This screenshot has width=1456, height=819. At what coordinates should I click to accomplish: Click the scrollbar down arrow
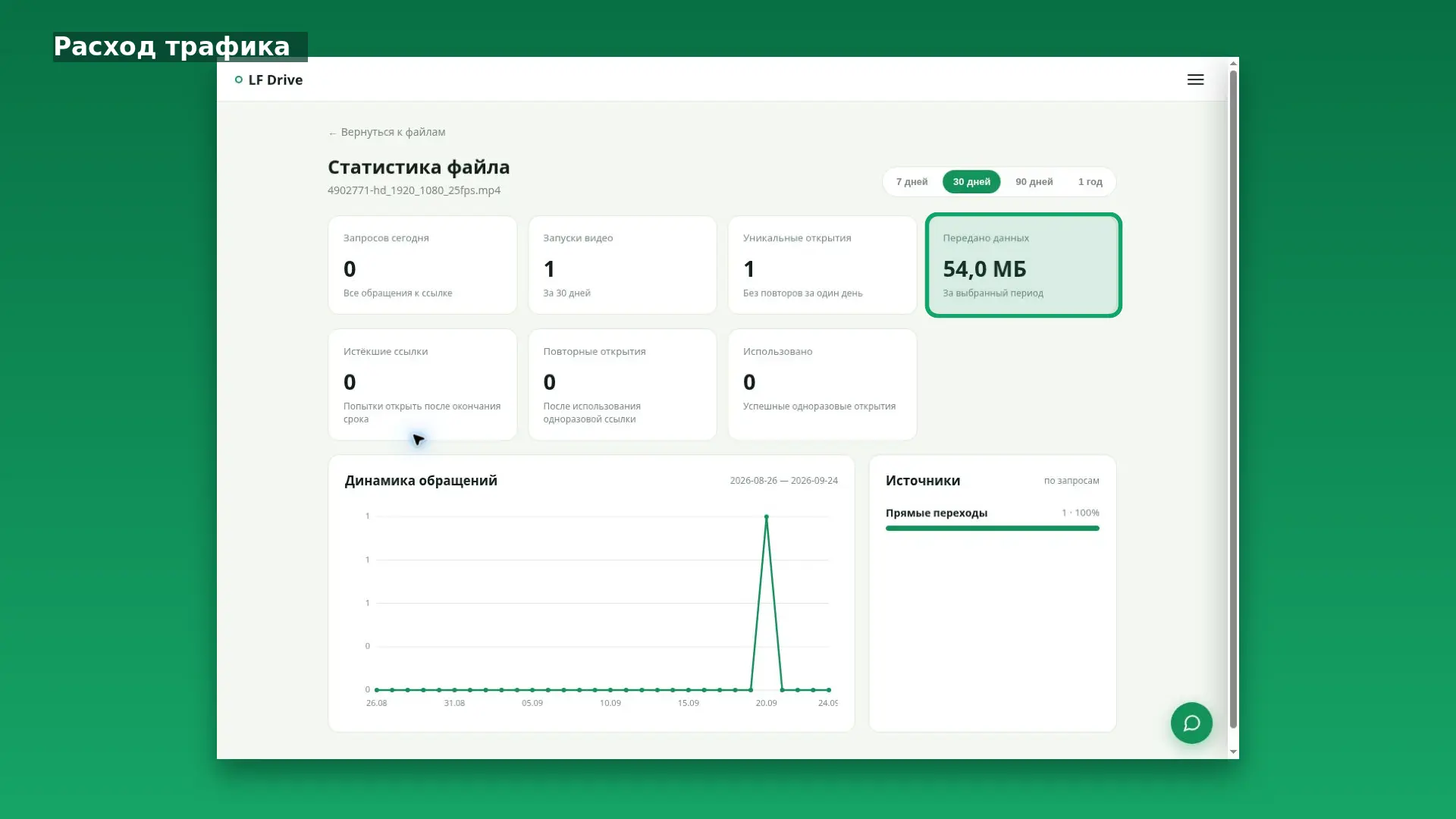1233,752
